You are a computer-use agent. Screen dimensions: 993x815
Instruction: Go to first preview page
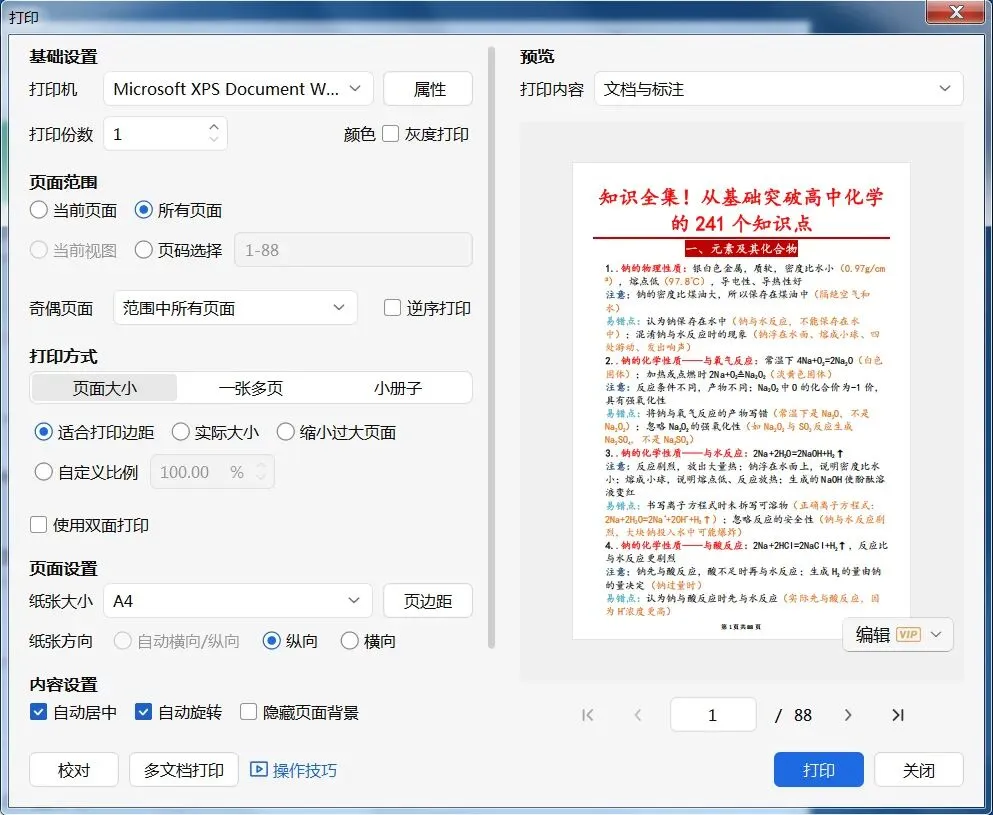coord(587,715)
